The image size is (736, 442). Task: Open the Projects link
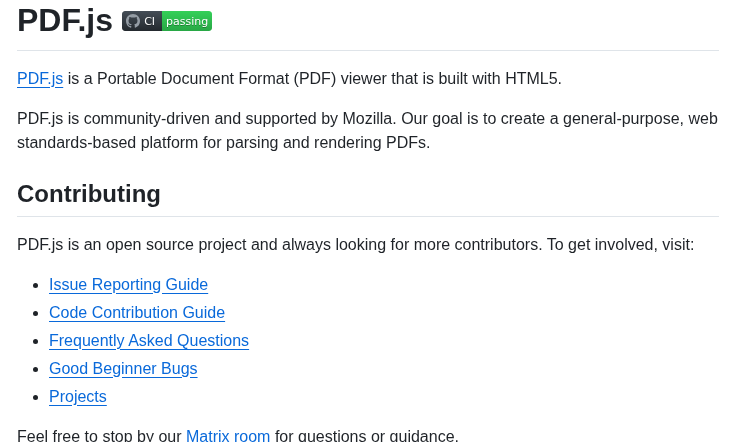click(78, 397)
